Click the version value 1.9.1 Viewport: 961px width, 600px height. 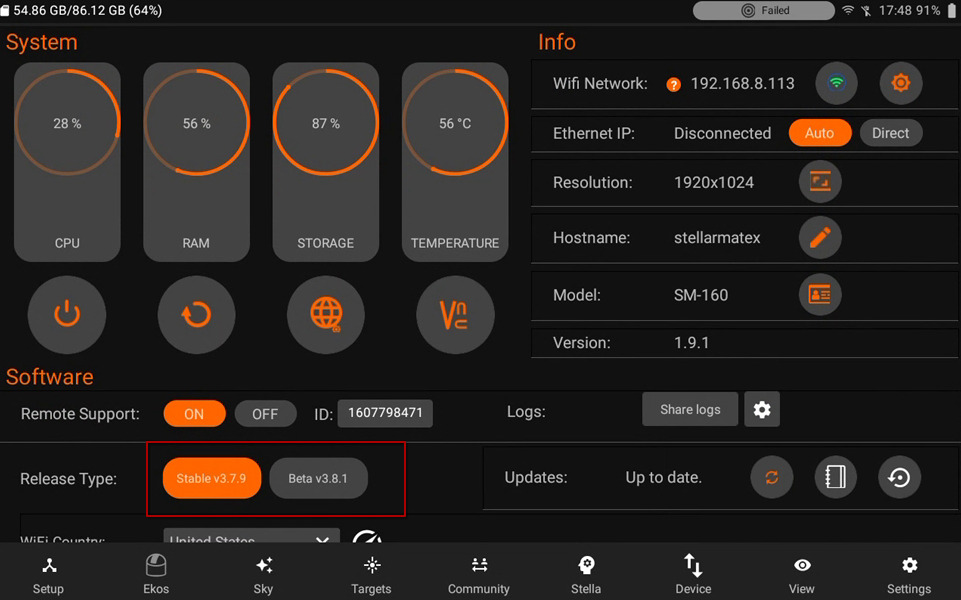691,343
